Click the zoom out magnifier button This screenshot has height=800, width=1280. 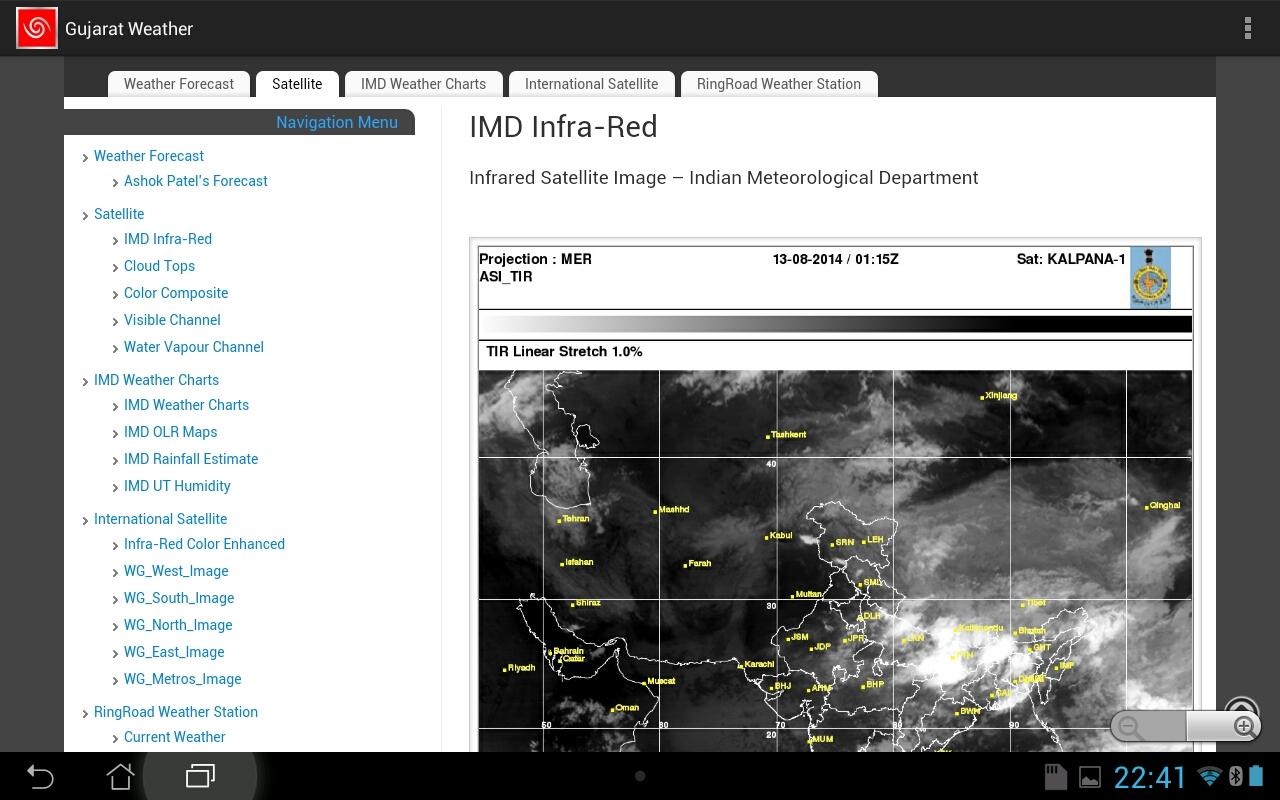point(1131,727)
